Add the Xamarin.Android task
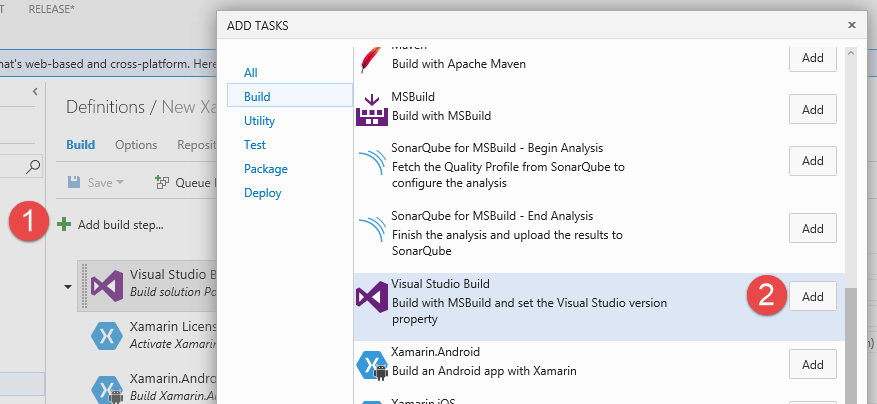Viewport: 877px width, 404px height. pos(813,364)
